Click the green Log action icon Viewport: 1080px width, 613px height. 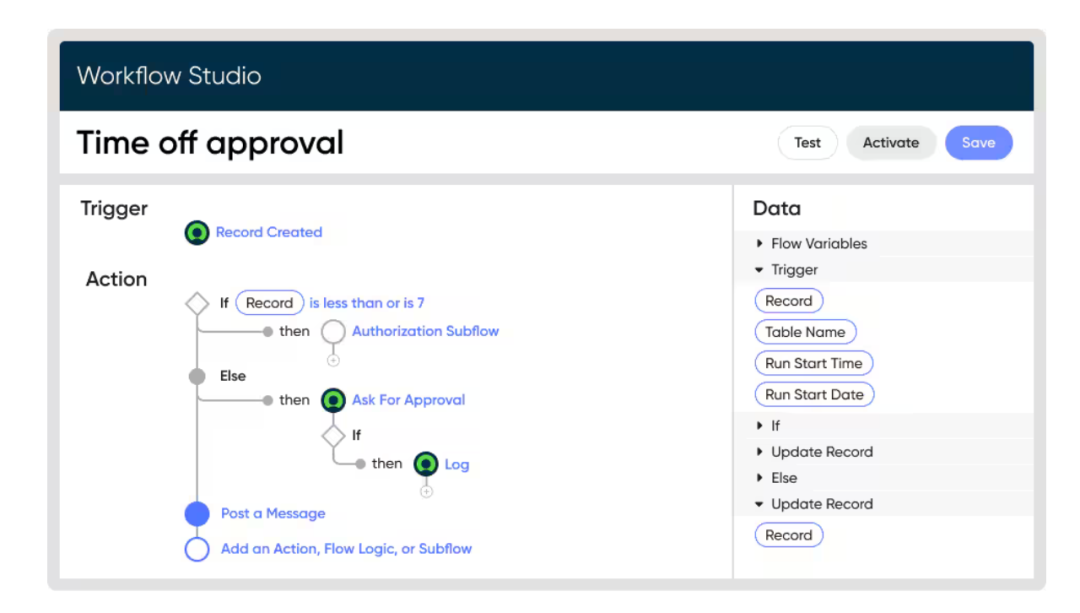coord(426,465)
